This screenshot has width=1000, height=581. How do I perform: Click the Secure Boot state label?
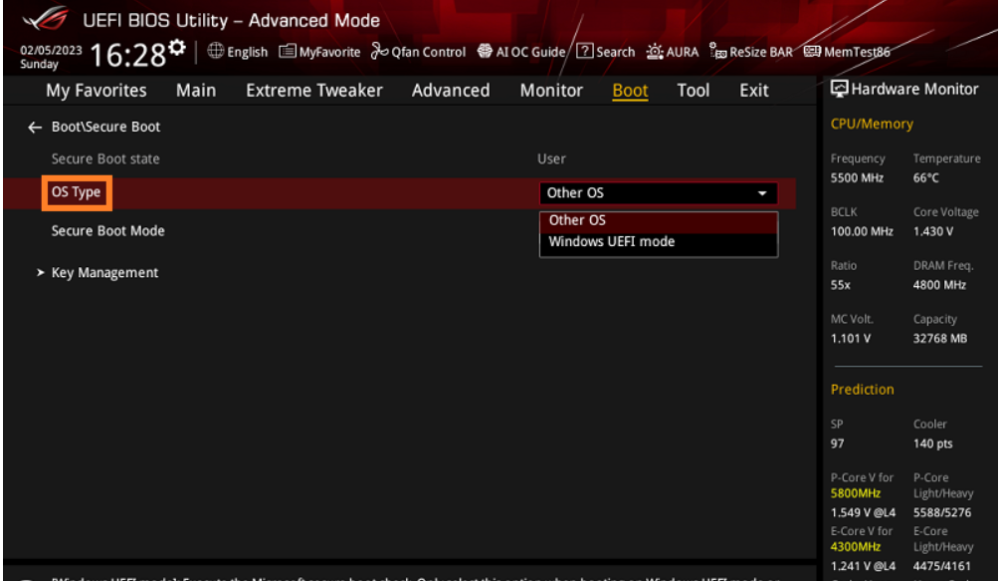point(105,159)
